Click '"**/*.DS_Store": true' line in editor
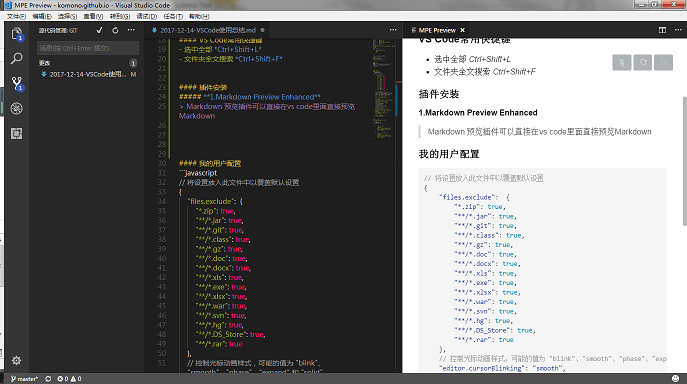Screen dimensions: 687x384 pyautogui.click(x=230, y=334)
